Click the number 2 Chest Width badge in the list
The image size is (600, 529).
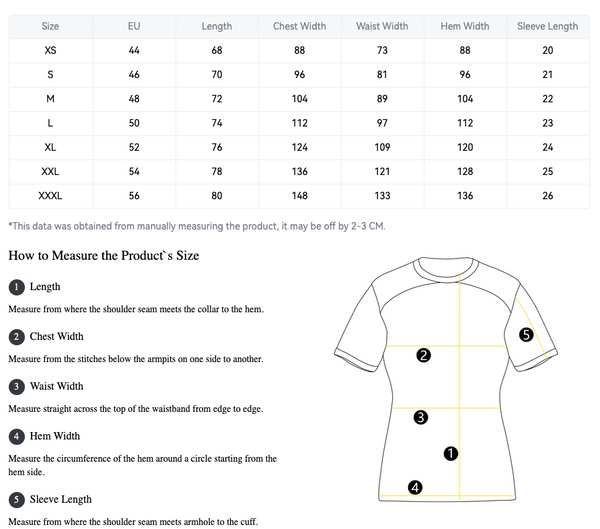[16, 337]
